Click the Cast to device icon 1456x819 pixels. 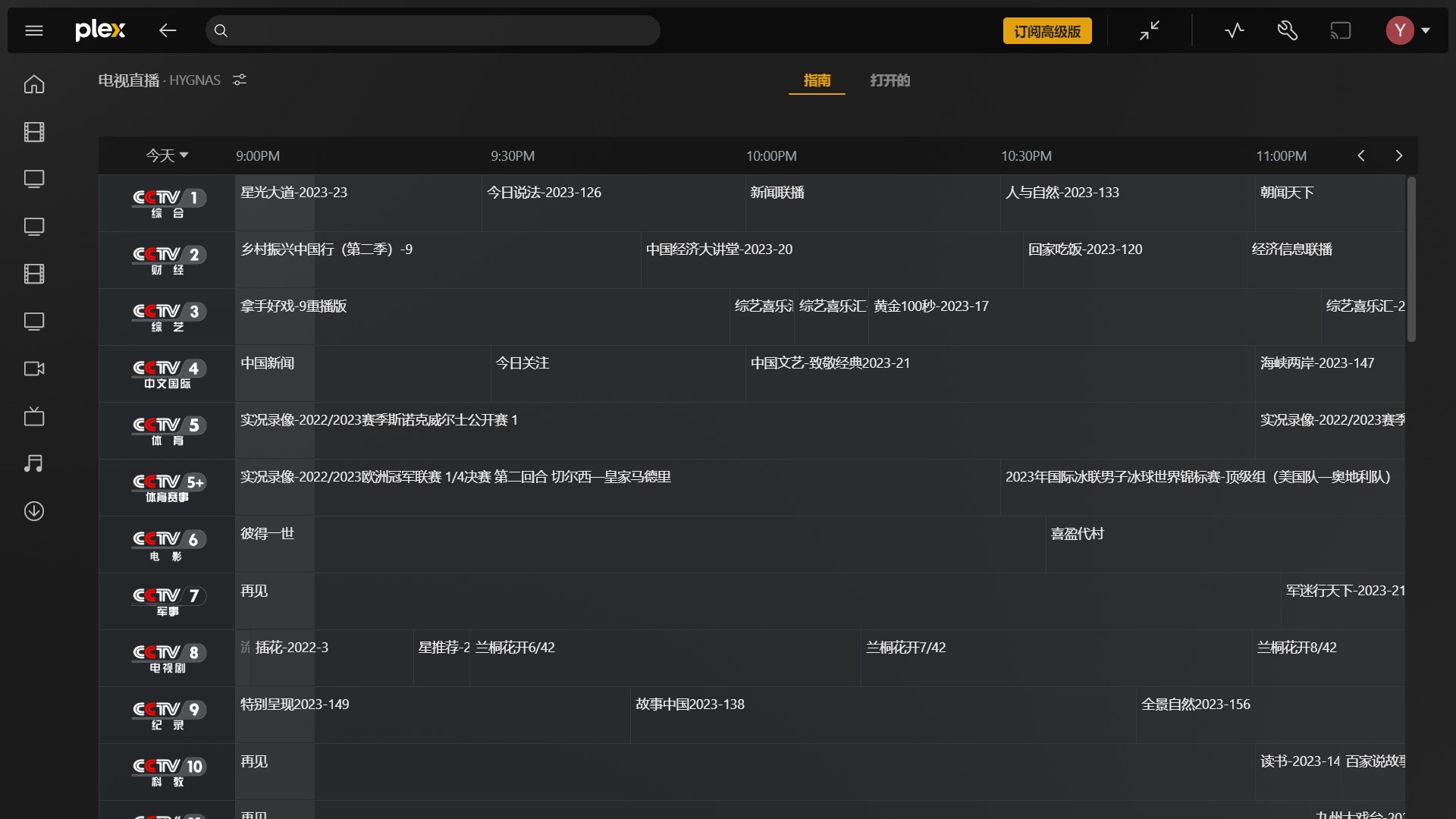(1340, 30)
